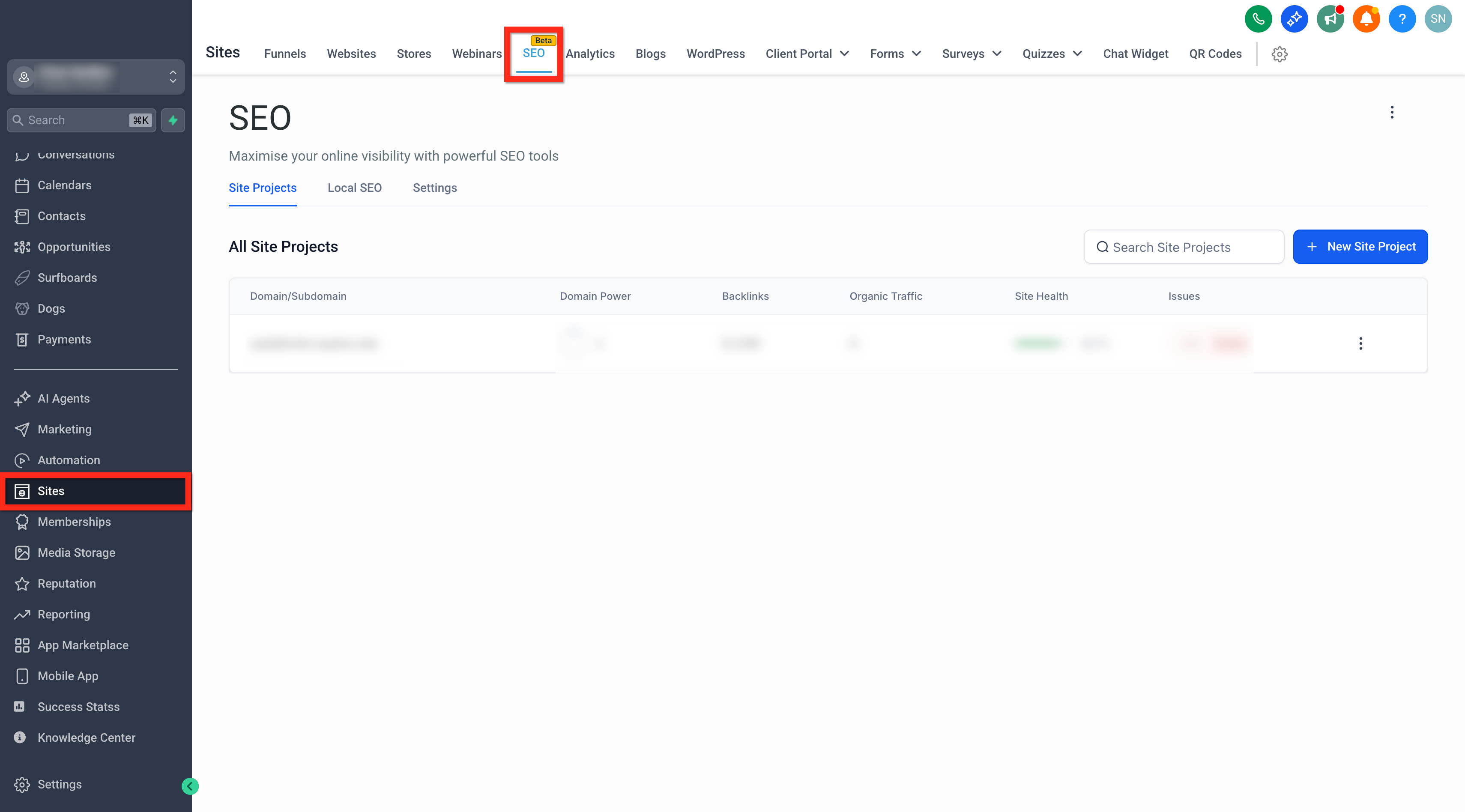
Task: Open Reputation in the sidebar
Action: tap(66, 583)
